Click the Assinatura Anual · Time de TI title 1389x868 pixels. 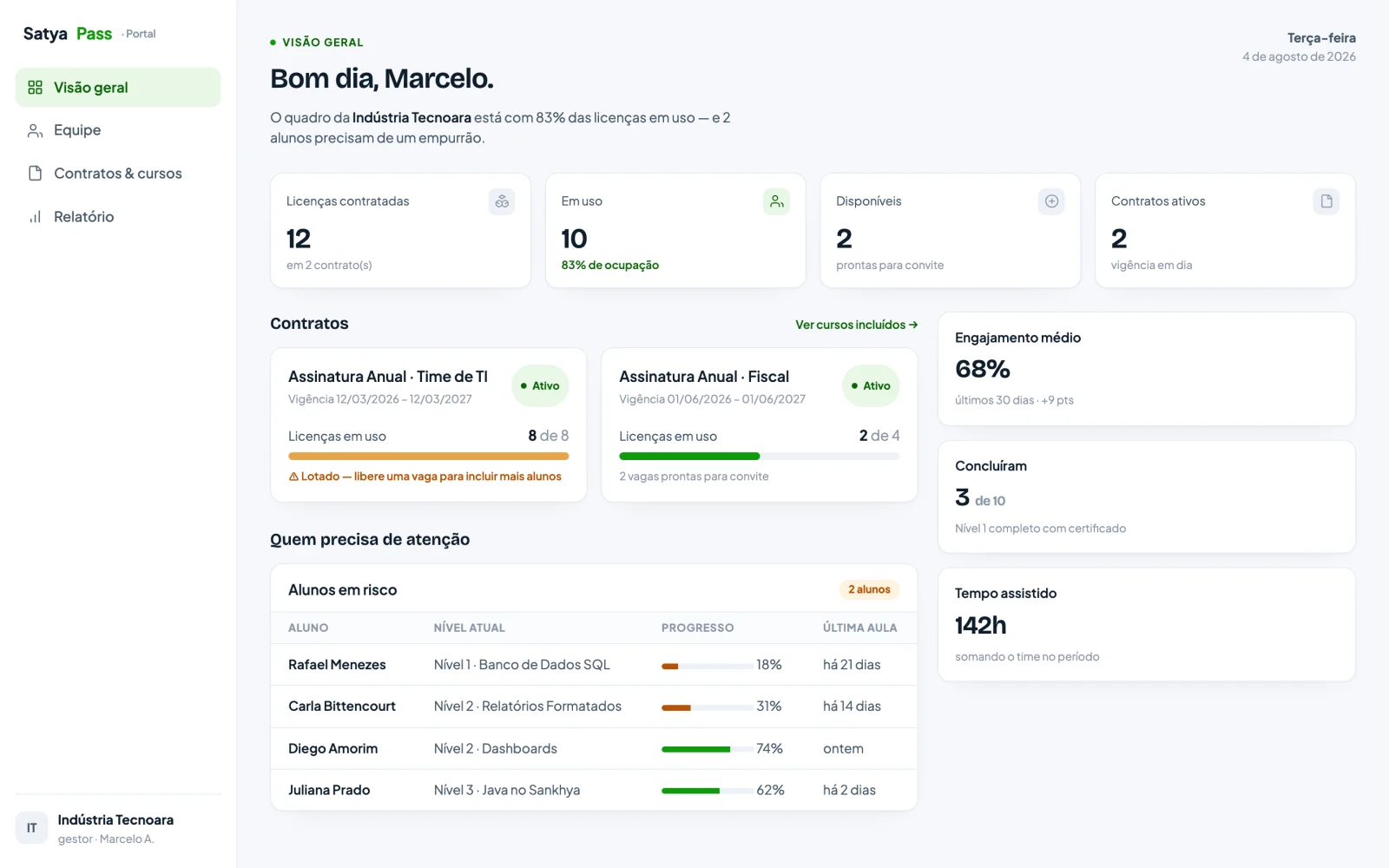pos(388,377)
